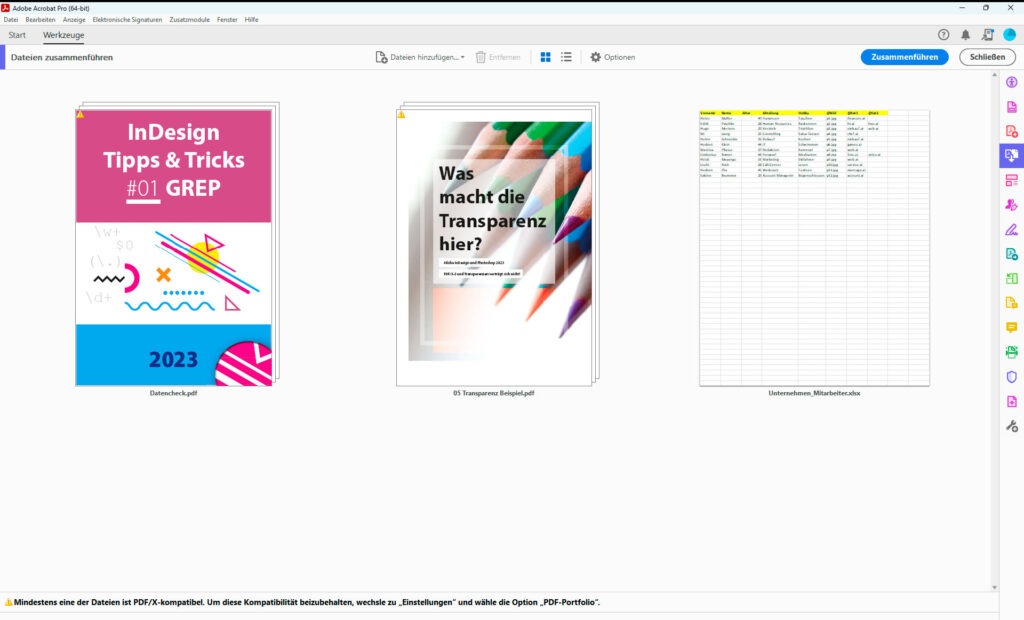Select the Unternehmen_Mitarbeiter.xlsx thumbnail
Image resolution: width=1024 pixels, height=620 pixels.
tap(814, 248)
